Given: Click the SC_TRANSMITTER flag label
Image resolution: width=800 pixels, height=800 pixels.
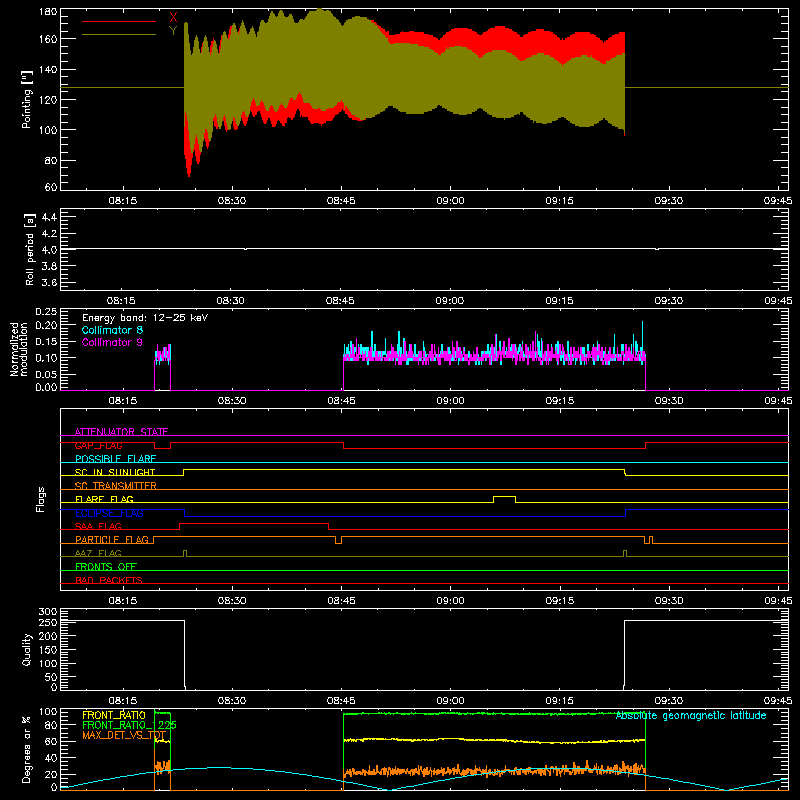Looking at the screenshot, I should (116, 486).
